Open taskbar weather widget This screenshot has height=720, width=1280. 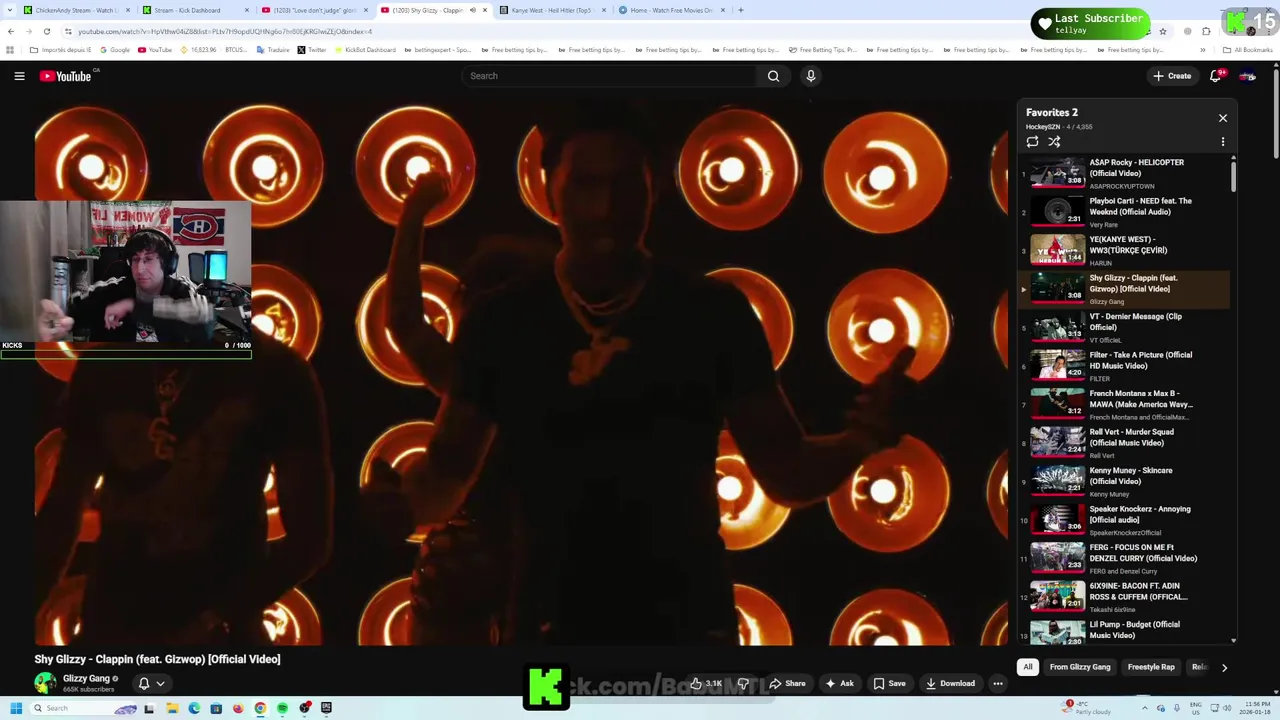[x=1085, y=708]
